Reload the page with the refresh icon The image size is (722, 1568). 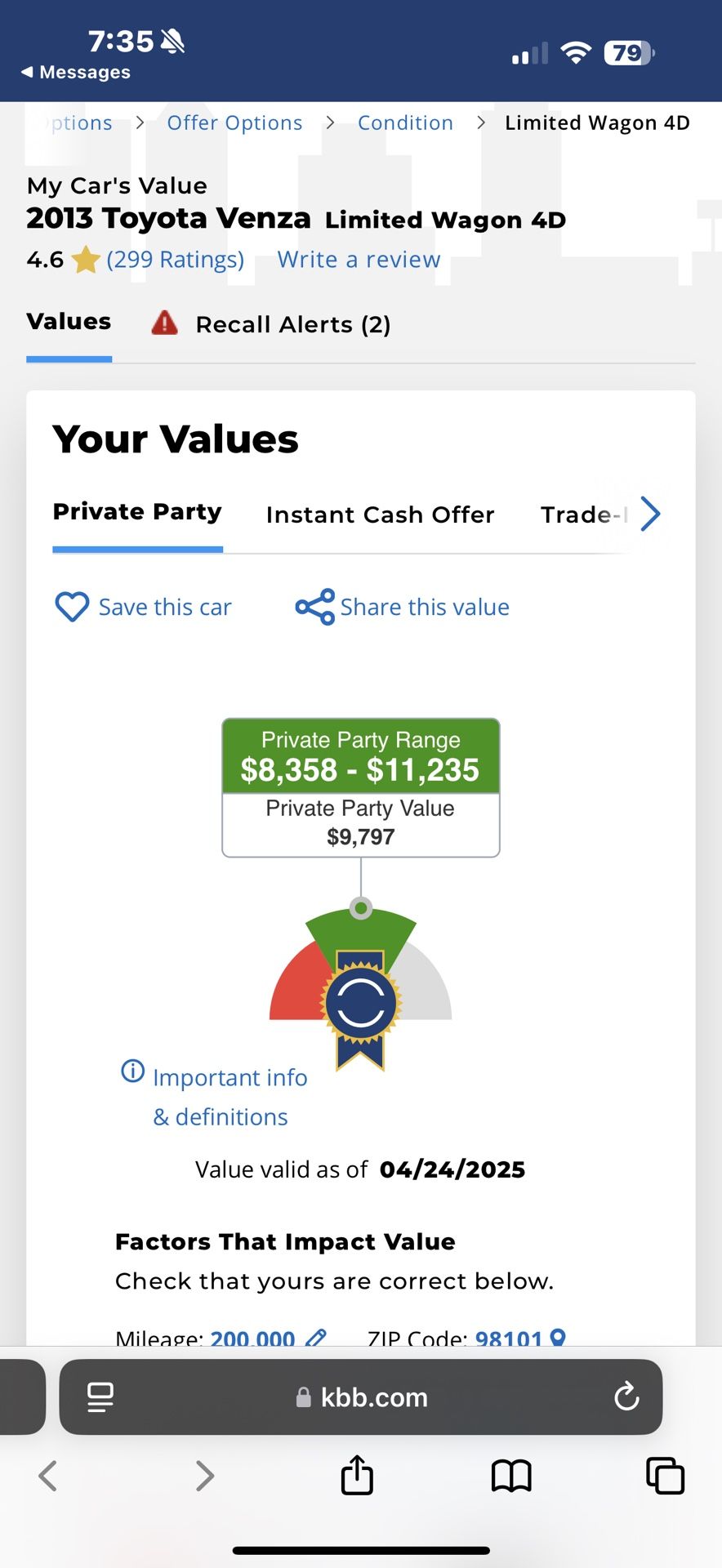pyautogui.click(x=626, y=1396)
